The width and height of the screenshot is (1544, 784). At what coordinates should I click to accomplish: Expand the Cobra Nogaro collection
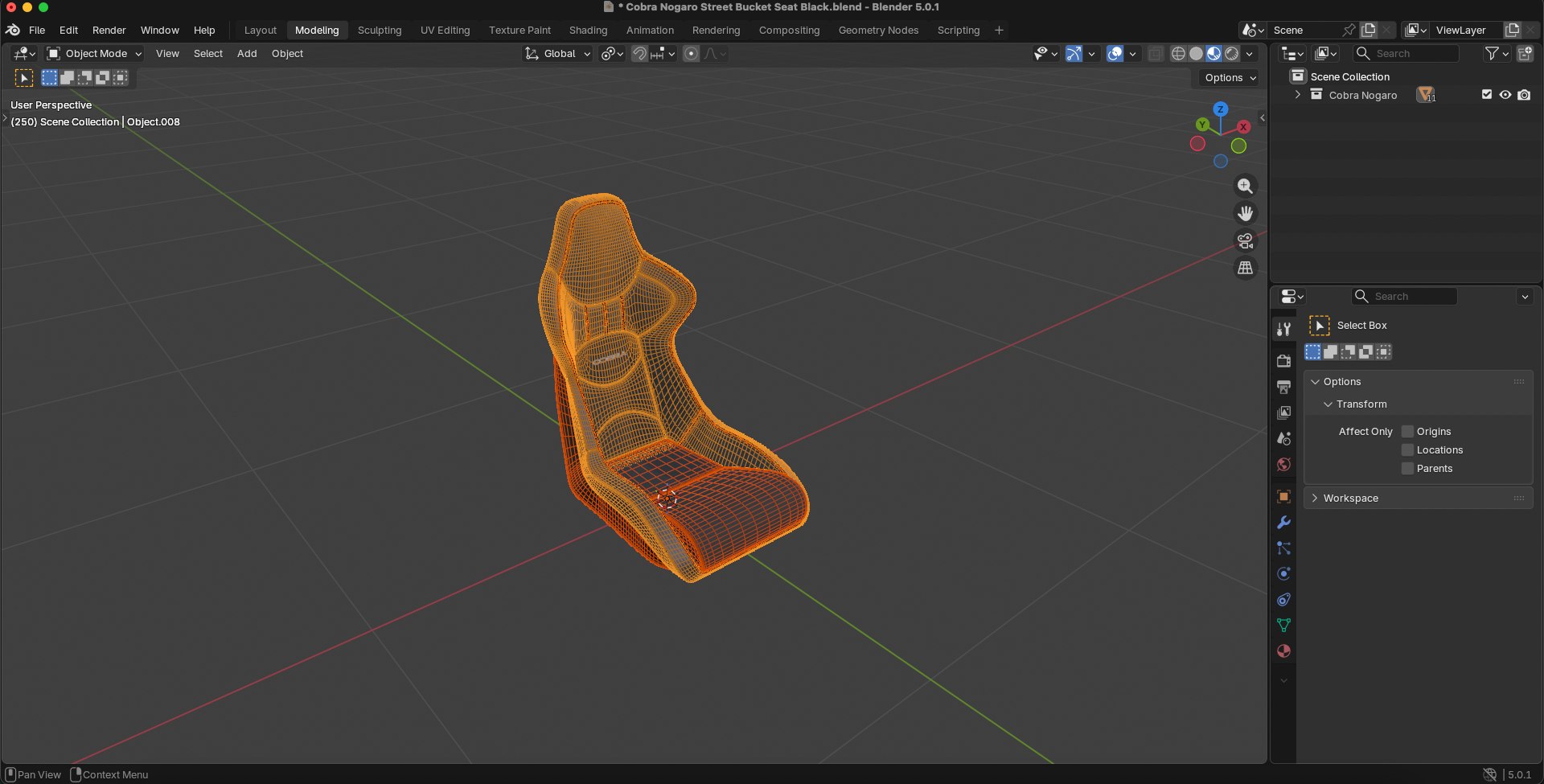(1297, 95)
